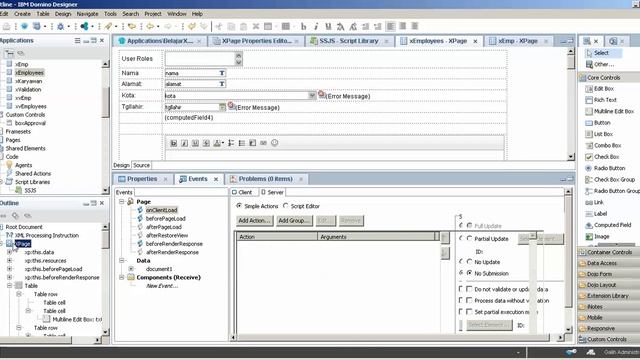Click the Add Action... button
Image resolution: width=640 pixels, height=360 pixels.
click(x=254, y=221)
